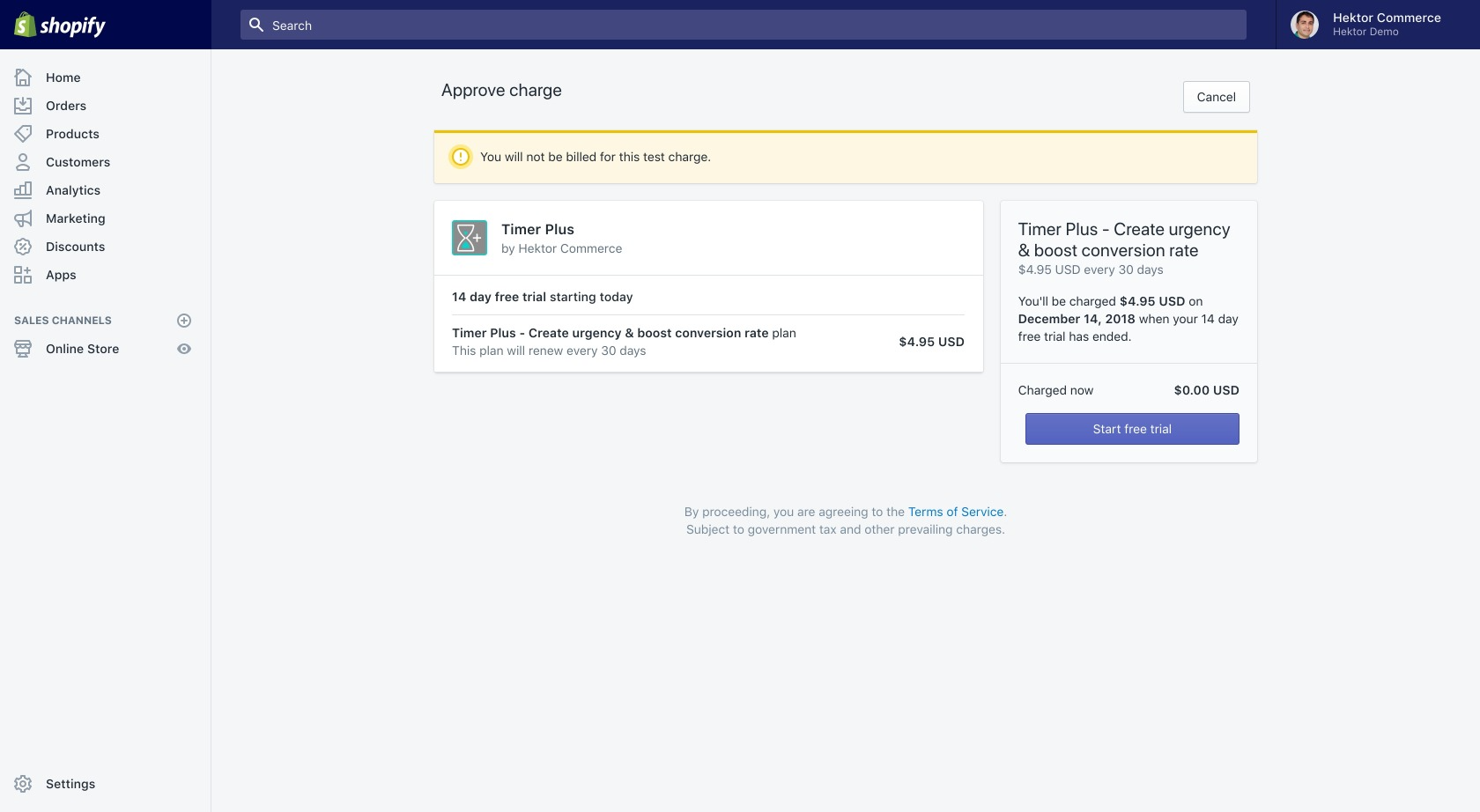Click the Products tag icon
Viewport: 1480px width, 812px height.
coord(23,134)
